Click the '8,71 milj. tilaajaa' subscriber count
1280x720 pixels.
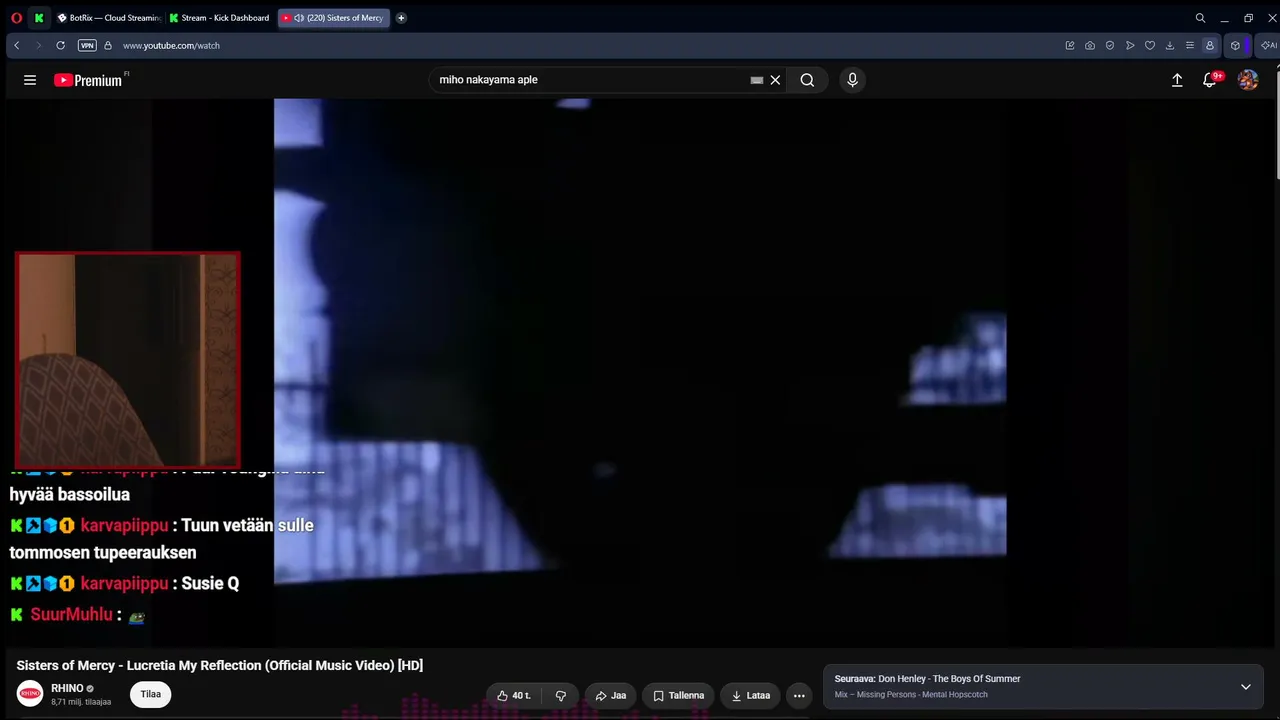coord(81,702)
